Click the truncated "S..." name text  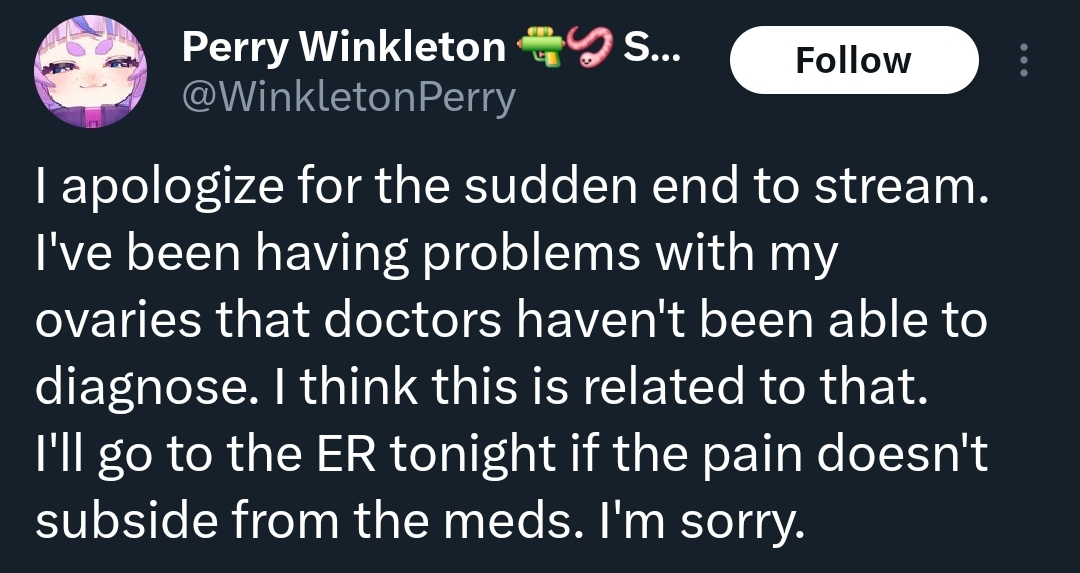tap(650, 45)
